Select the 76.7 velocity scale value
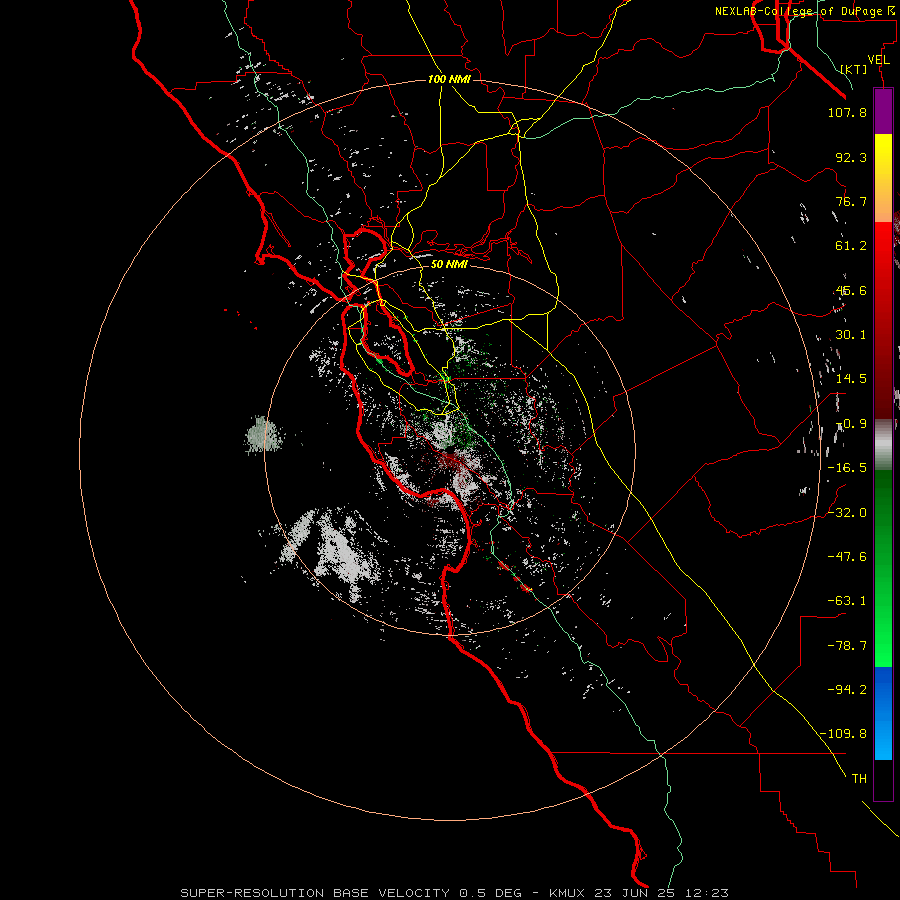The image size is (900, 900). tap(851, 201)
